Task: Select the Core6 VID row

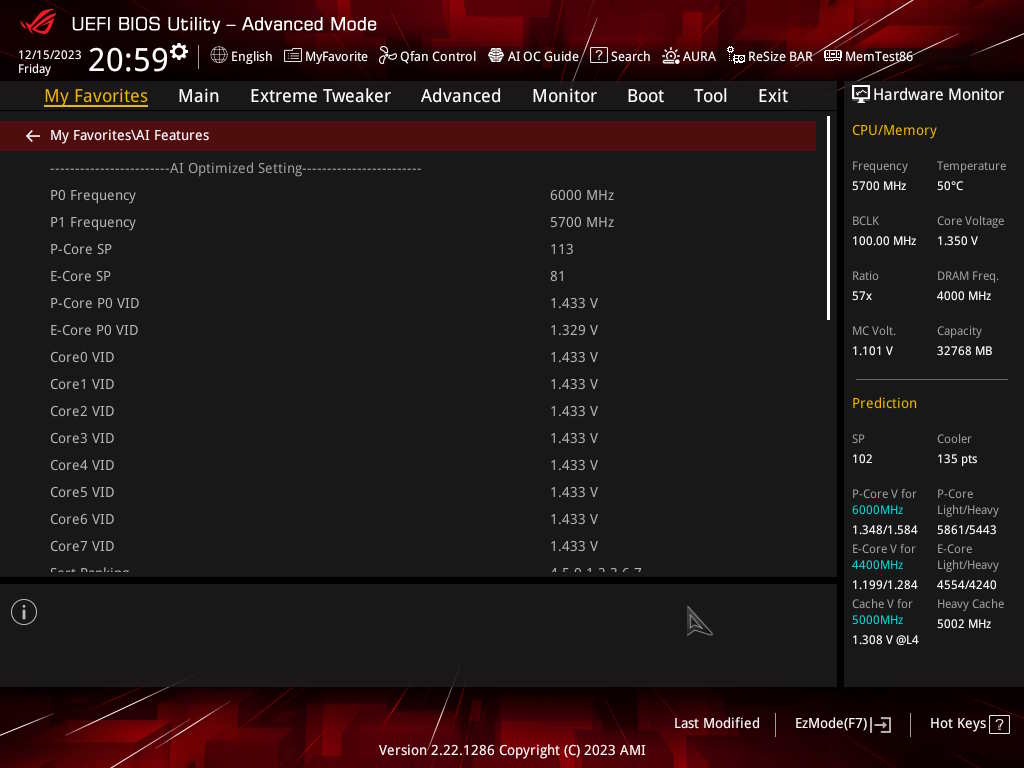Action: (408, 519)
